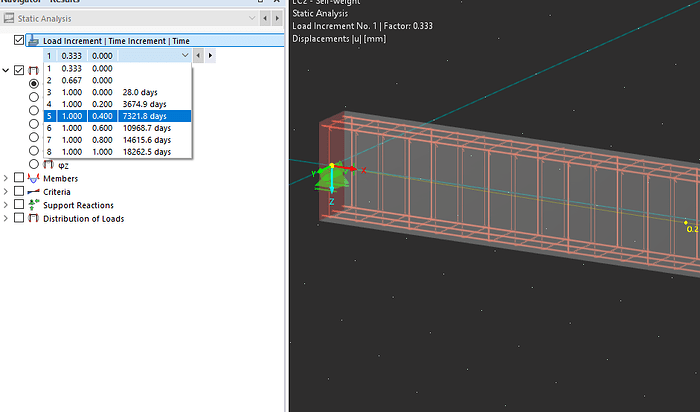Viewport: 700px width, 412px height.
Task: Uncheck Load Increment | Time Increment | Time checkbox
Action: coord(19,40)
